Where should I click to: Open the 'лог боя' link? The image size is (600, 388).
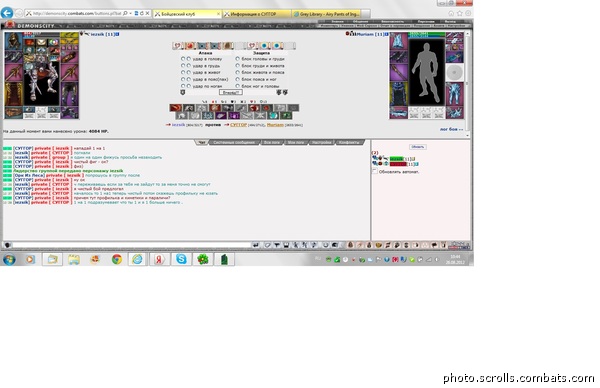(x=451, y=129)
